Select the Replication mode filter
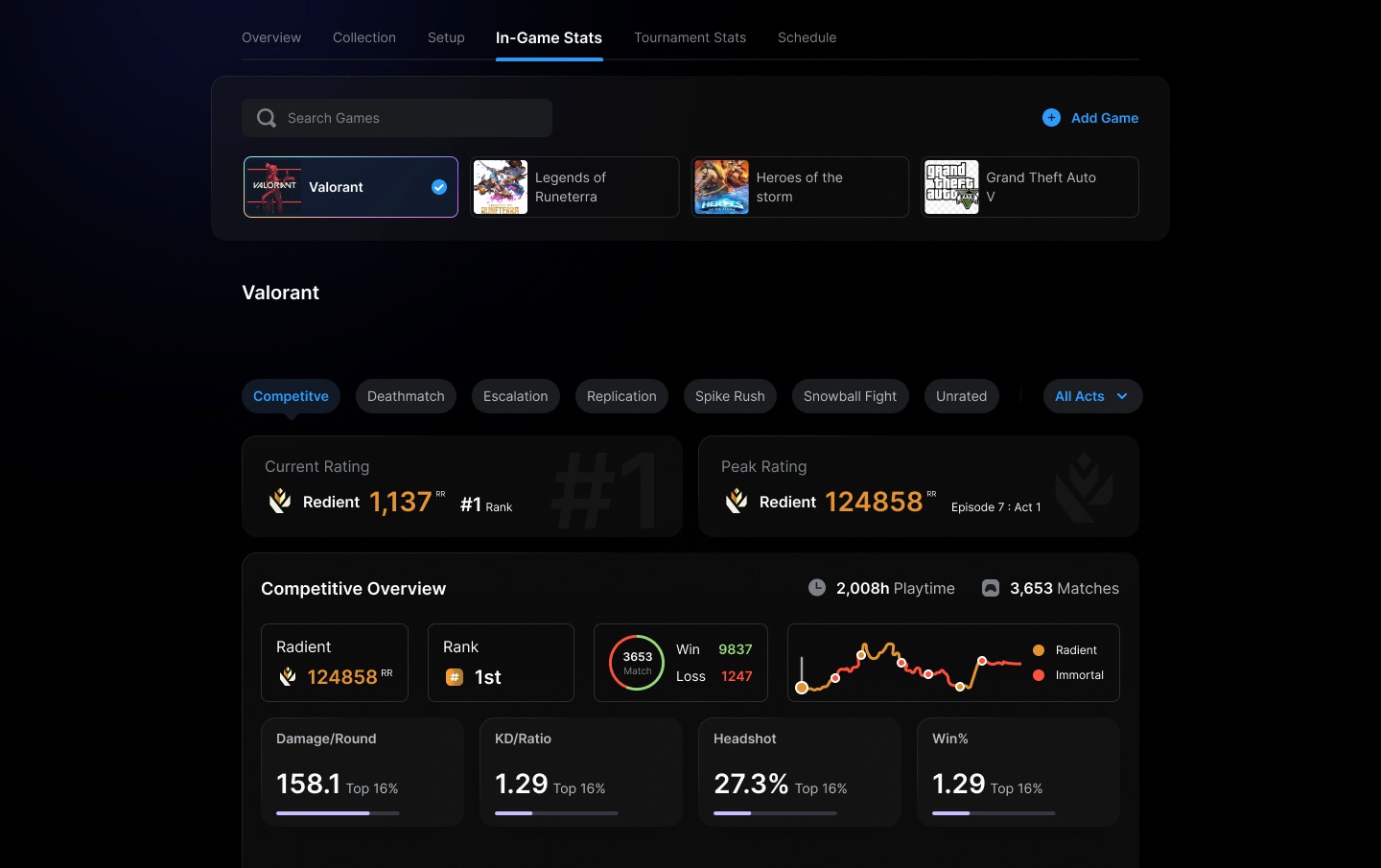Viewport: 1381px width, 868px height. click(621, 396)
